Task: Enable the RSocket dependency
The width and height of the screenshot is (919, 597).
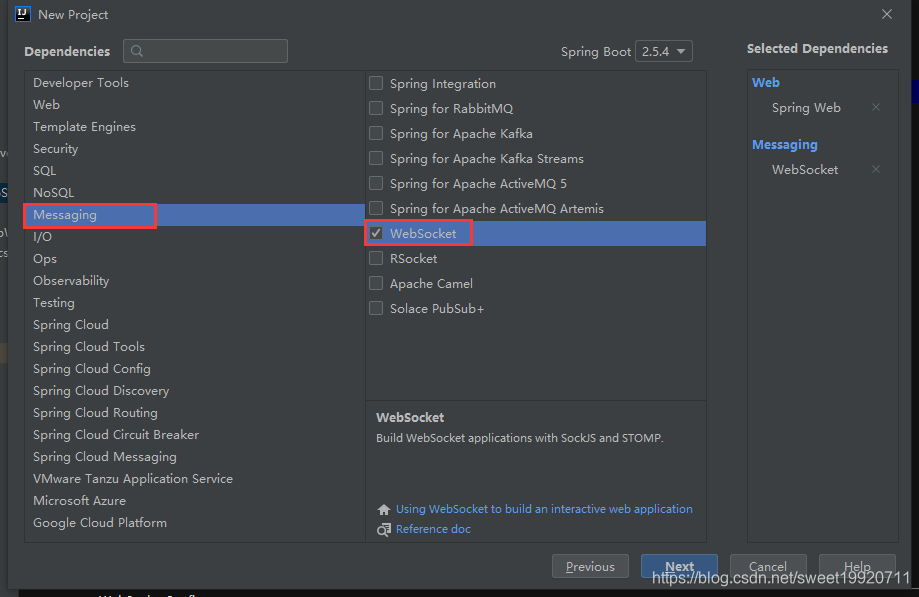Action: click(376, 258)
